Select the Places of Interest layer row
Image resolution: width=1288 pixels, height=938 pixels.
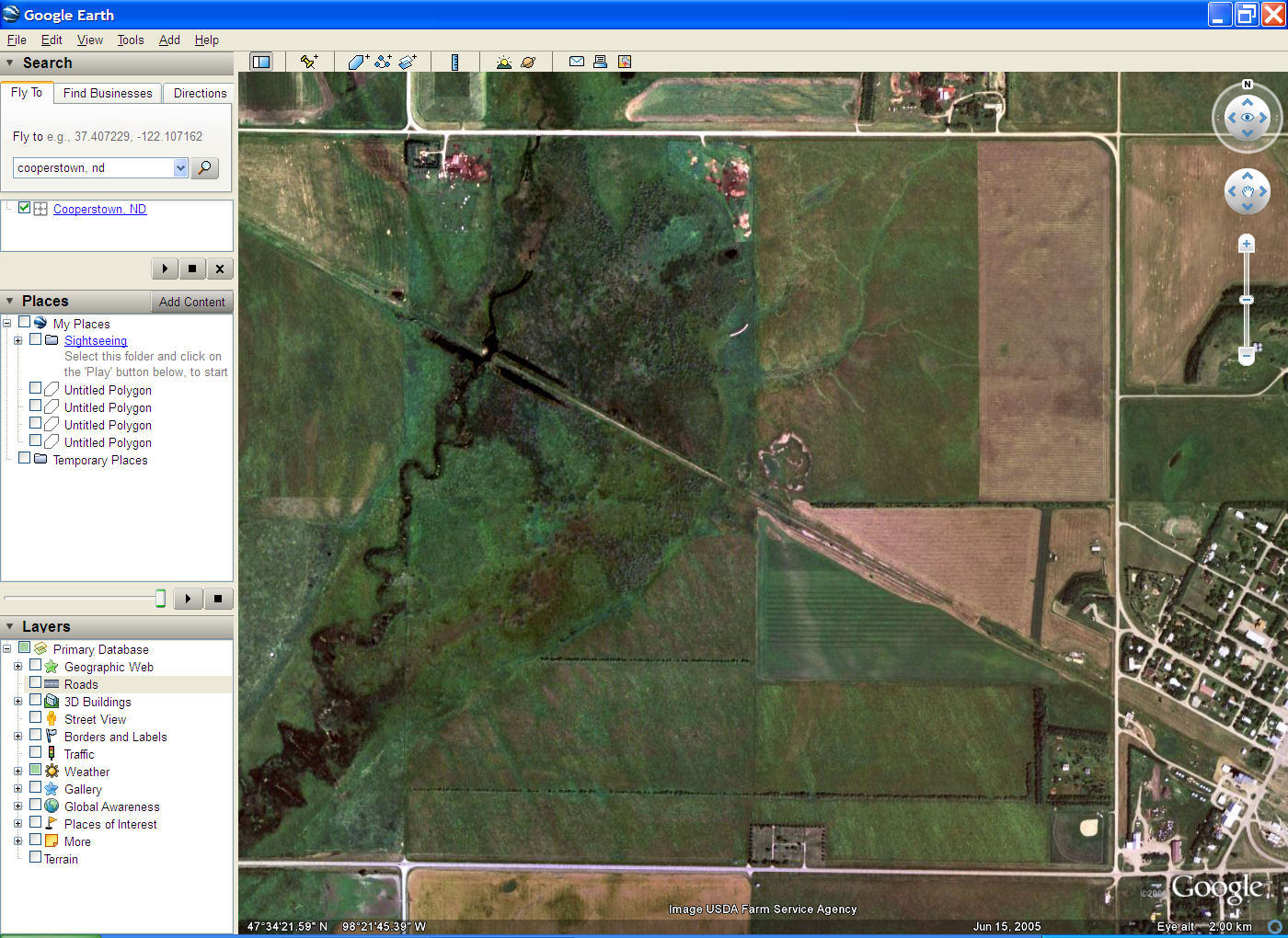tap(110, 824)
